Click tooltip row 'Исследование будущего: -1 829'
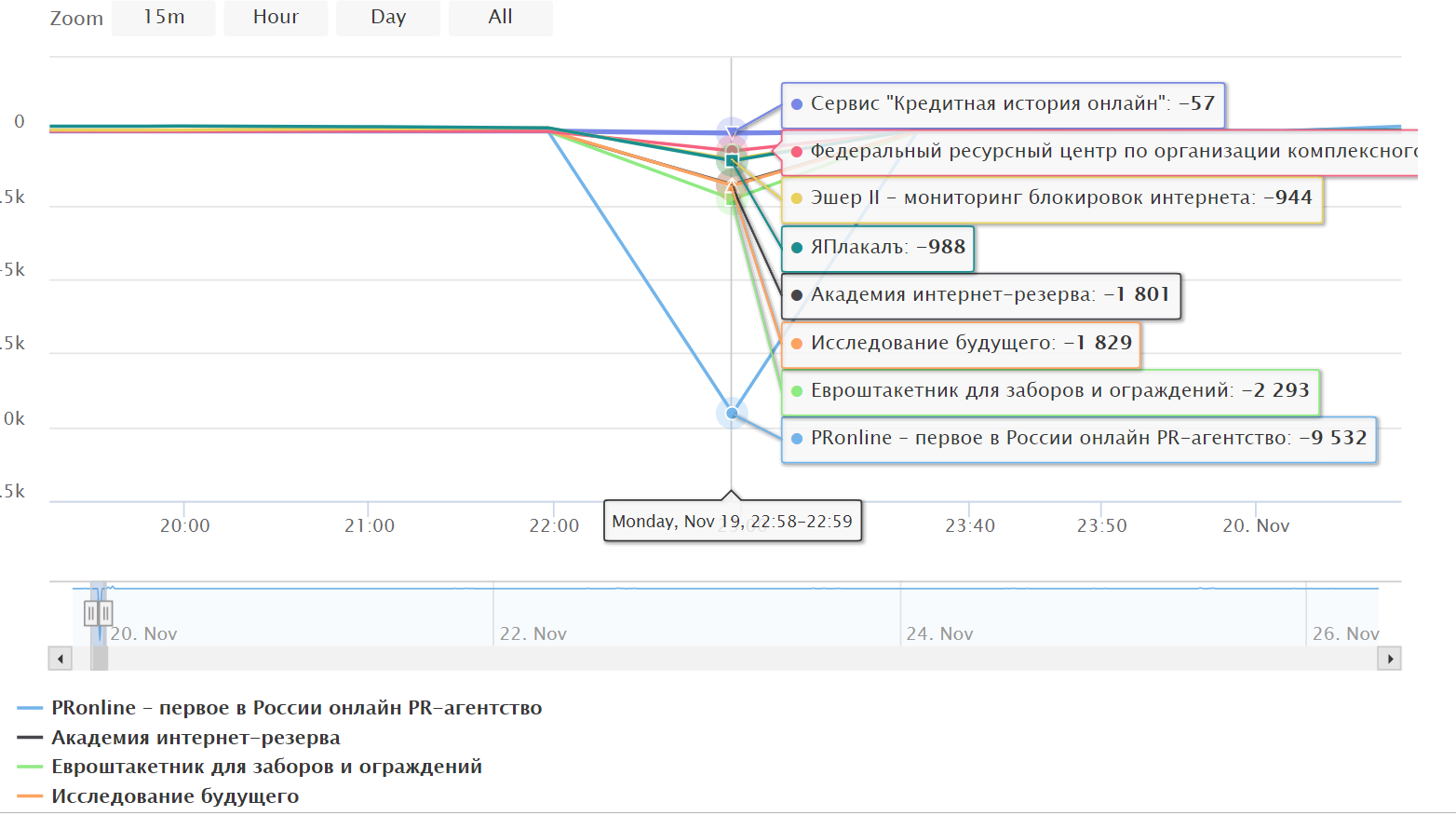1456x816 pixels. point(961,344)
